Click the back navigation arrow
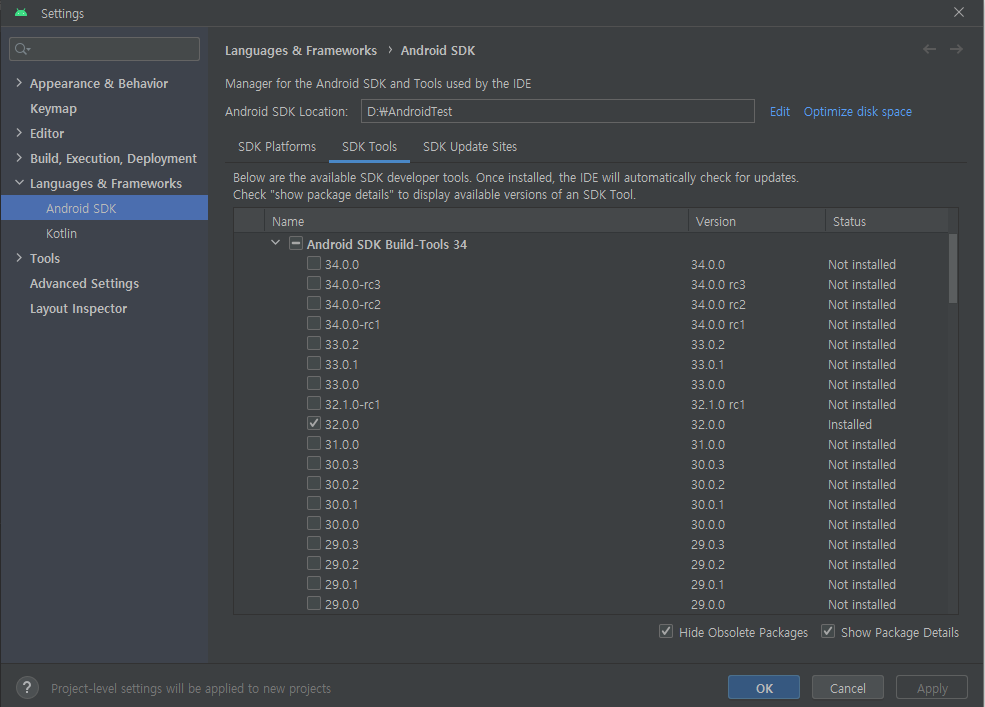The height and width of the screenshot is (707, 985). pos(930,49)
